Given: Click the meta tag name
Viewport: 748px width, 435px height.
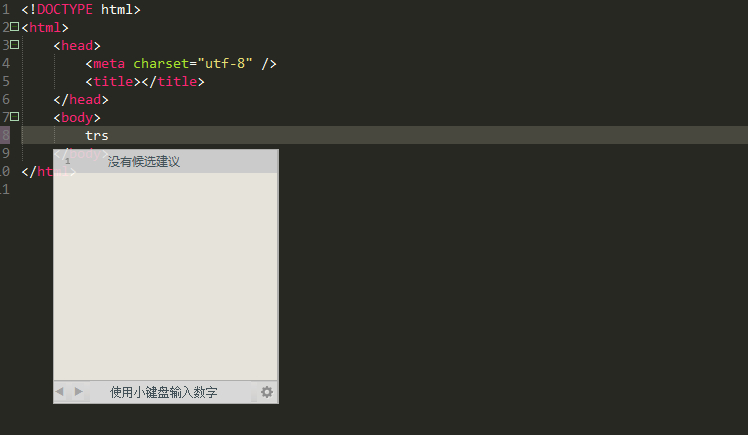Looking at the screenshot, I should pyautogui.click(x=109, y=63).
